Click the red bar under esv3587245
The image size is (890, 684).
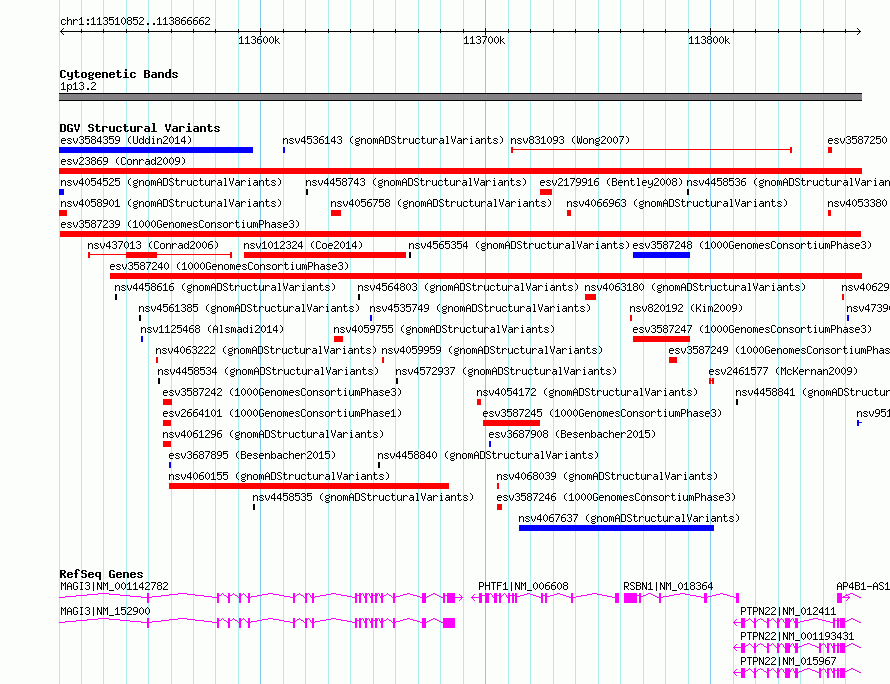511,423
